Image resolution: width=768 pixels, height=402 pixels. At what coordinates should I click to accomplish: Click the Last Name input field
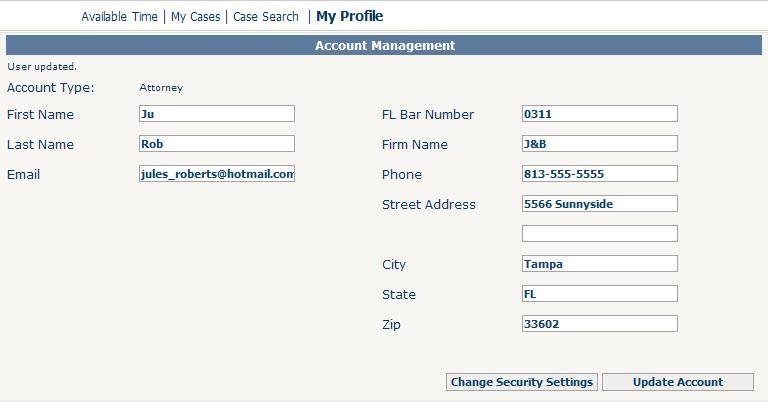[x=217, y=144]
